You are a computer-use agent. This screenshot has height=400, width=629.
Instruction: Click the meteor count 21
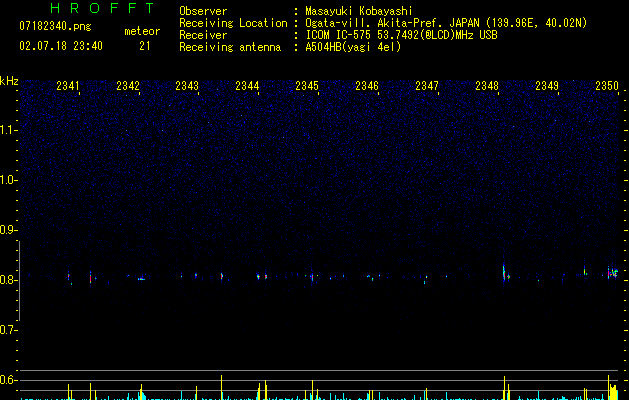tap(145, 46)
